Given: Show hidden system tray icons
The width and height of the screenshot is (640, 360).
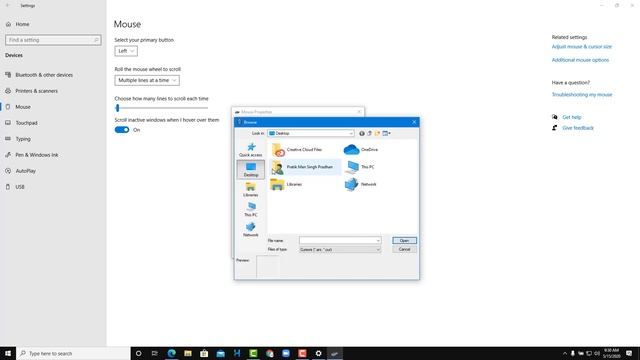Looking at the screenshot, I should (565, 353).
